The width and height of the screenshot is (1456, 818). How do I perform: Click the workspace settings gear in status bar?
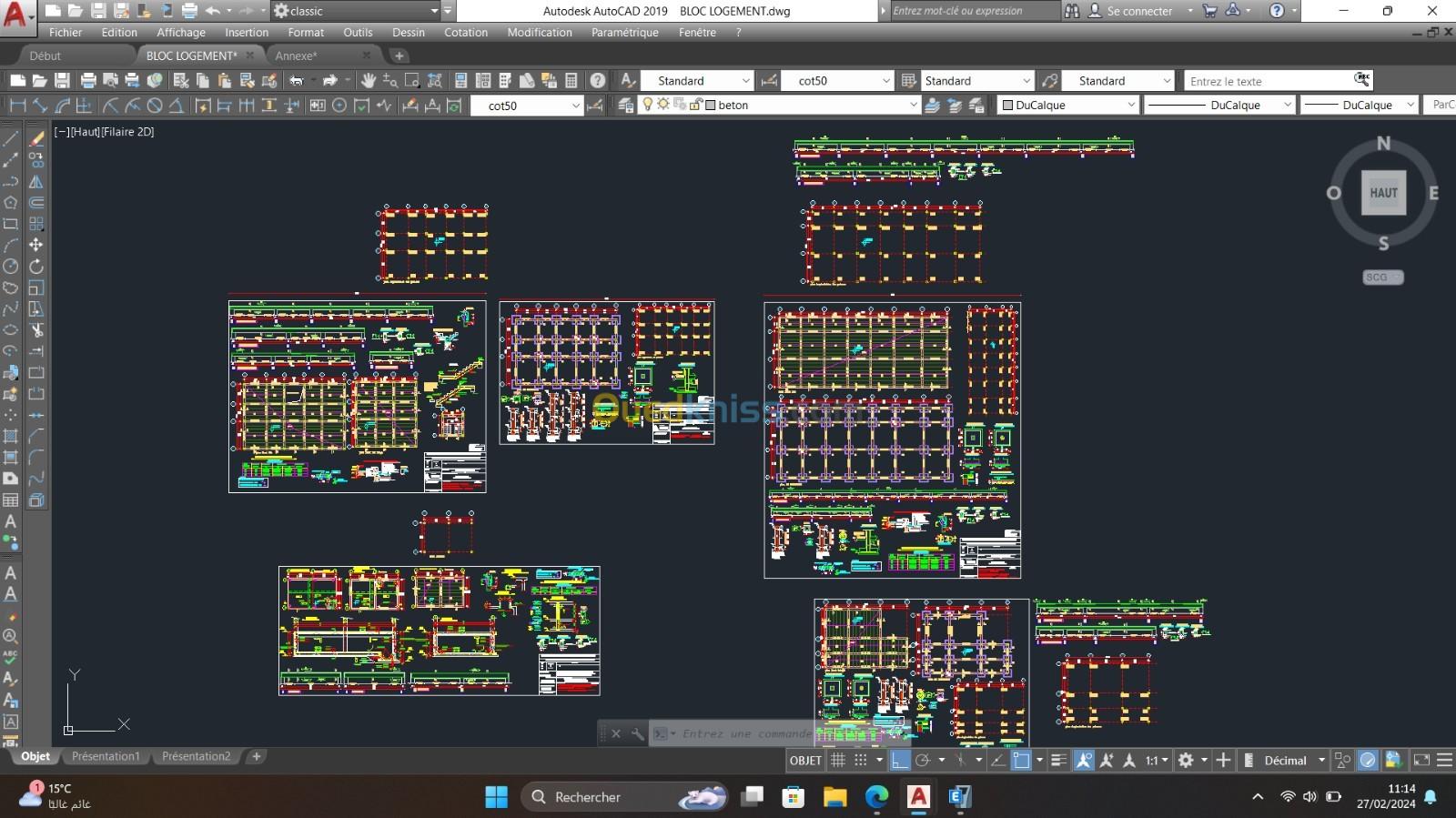click(1186, 760)
